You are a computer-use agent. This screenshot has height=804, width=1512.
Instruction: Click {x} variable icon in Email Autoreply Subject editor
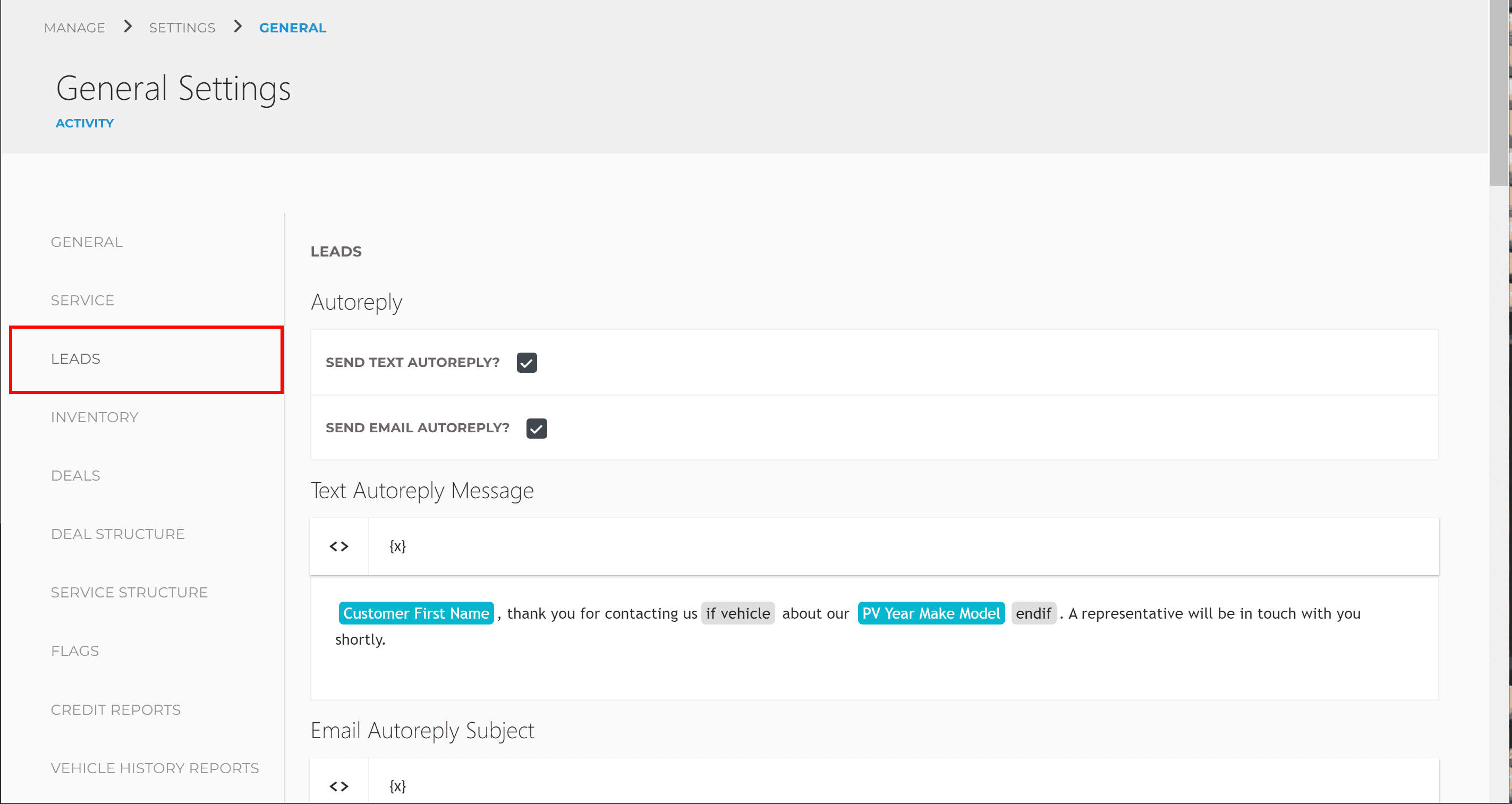pyautogui.click(x=397, y=786)
